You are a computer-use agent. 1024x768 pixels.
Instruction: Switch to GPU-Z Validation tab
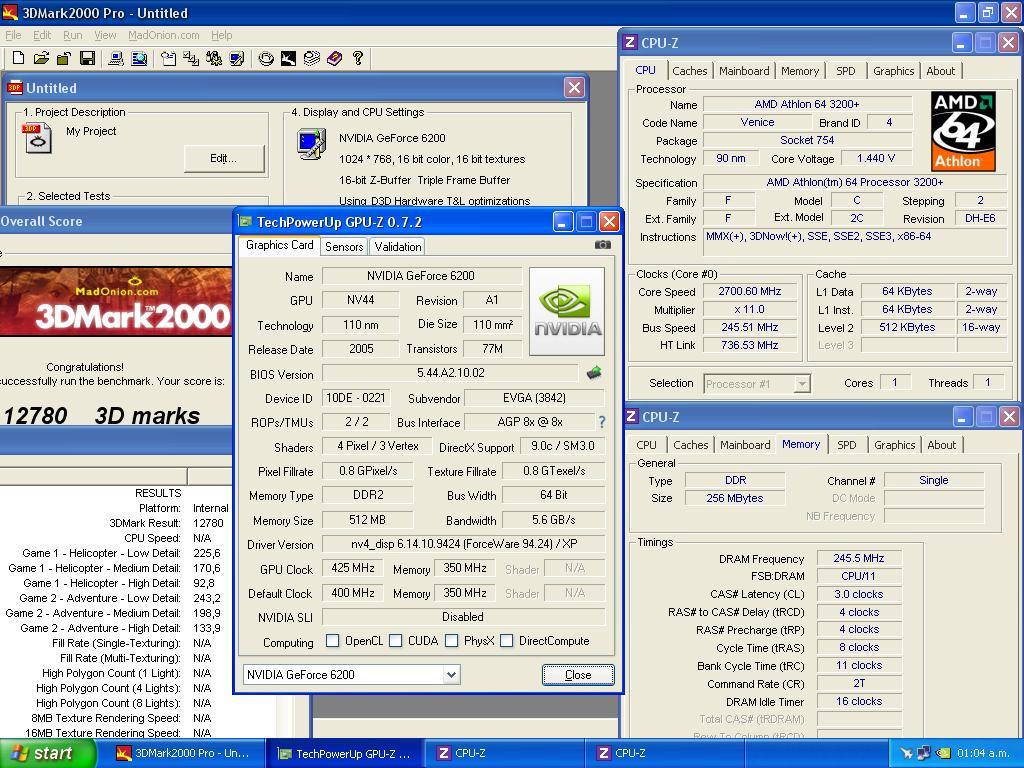pyautogui.click(x=398, y=246)
